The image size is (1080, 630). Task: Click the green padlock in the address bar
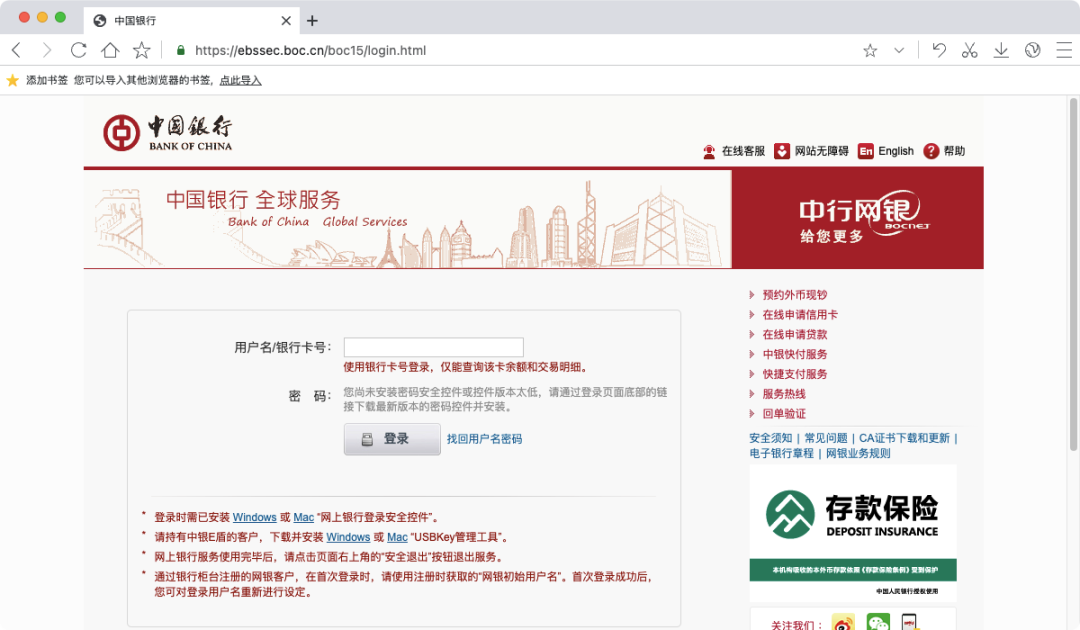click(180, 50)
